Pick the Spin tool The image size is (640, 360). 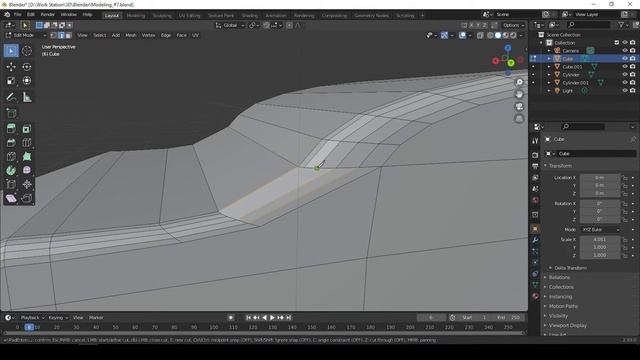[11, 170]
